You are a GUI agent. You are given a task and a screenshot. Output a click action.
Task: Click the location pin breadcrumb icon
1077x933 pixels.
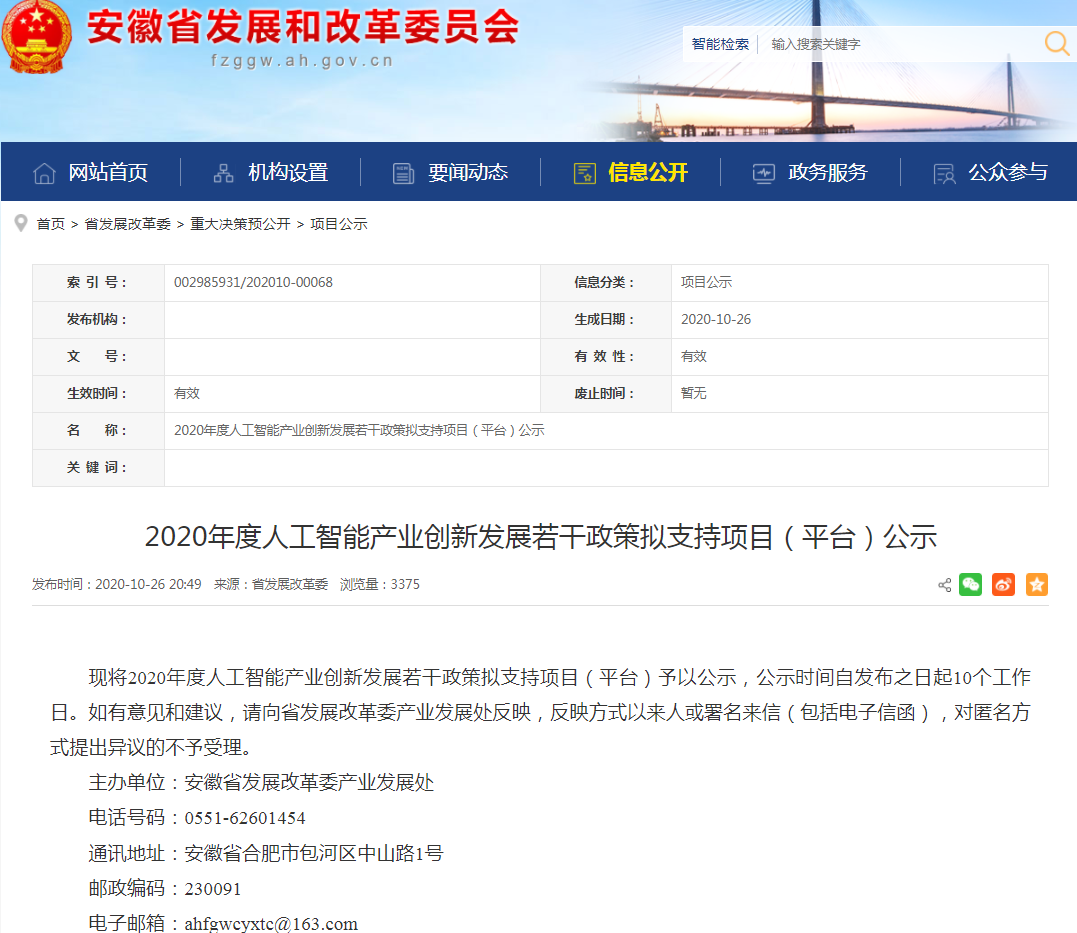tap(20, 223)
